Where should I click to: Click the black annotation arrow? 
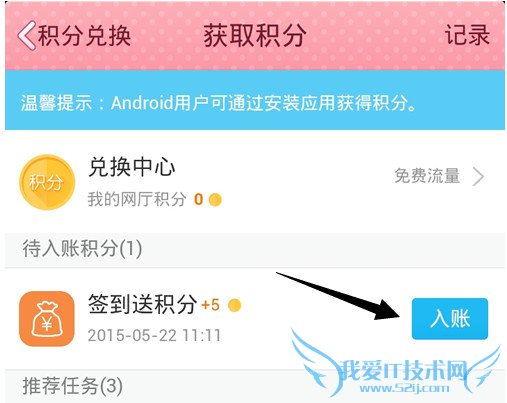coord(338,296)
